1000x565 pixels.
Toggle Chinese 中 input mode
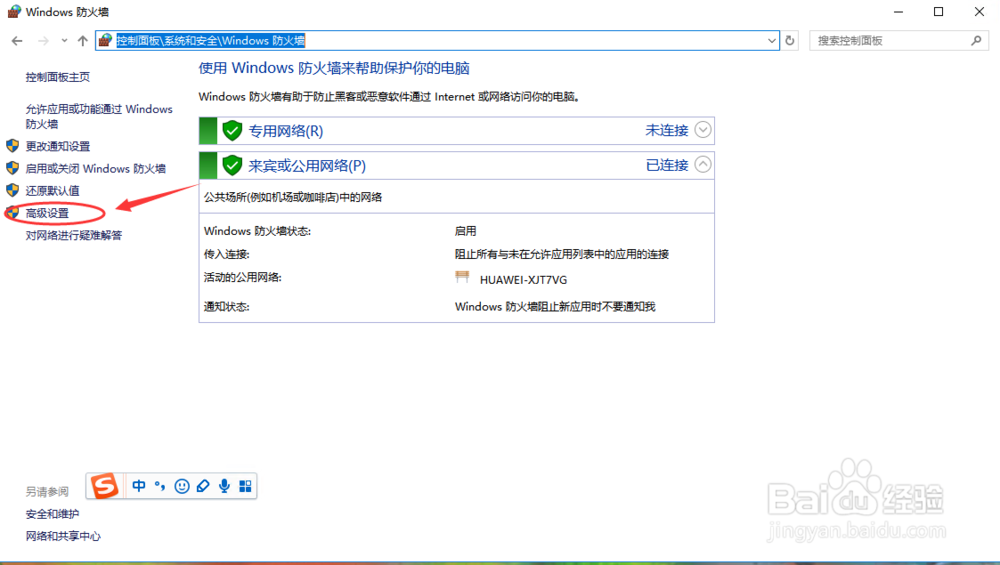point(138,486)
